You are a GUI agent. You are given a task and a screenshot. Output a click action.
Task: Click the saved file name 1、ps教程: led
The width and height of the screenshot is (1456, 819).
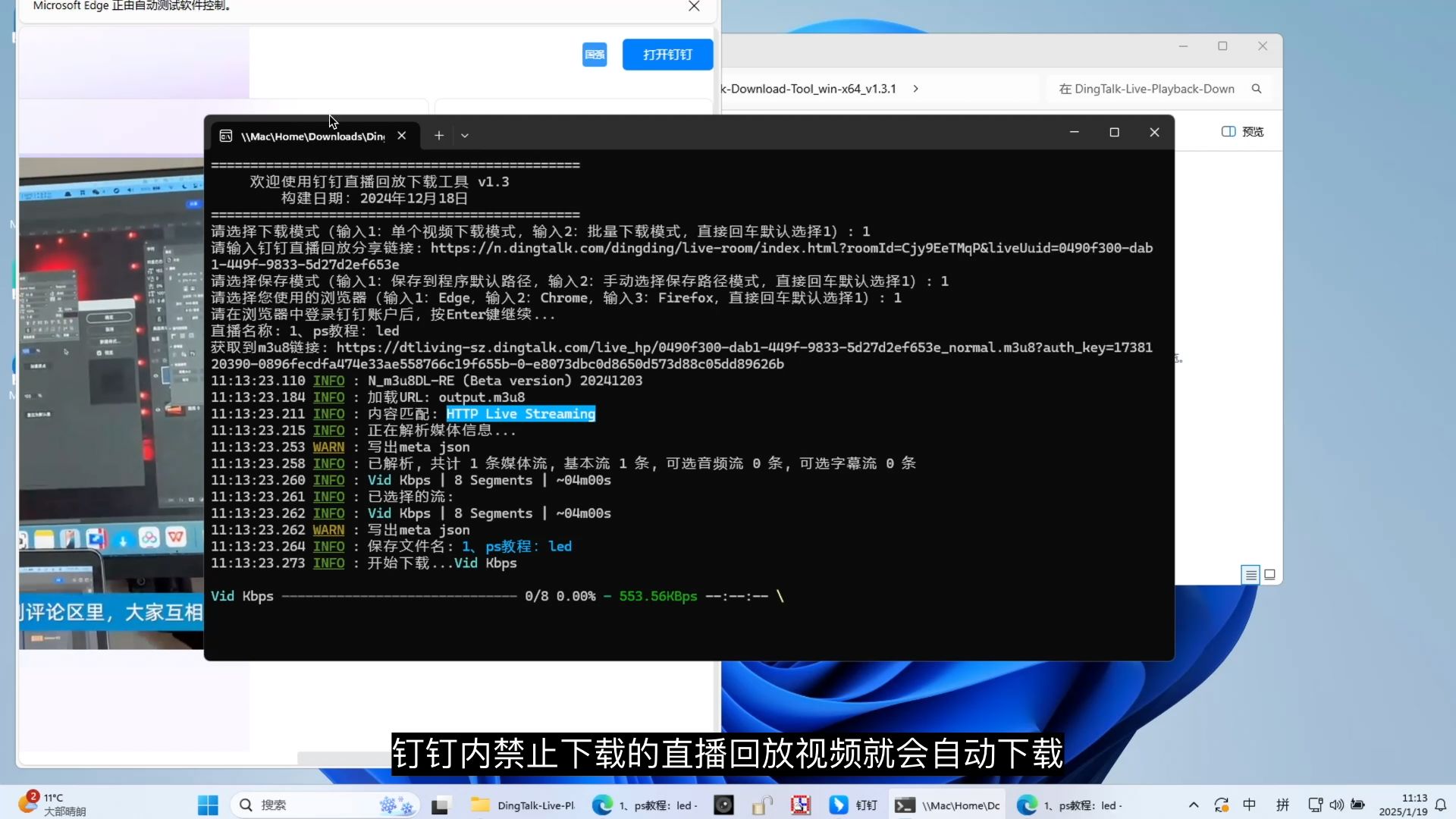(516, 547)
